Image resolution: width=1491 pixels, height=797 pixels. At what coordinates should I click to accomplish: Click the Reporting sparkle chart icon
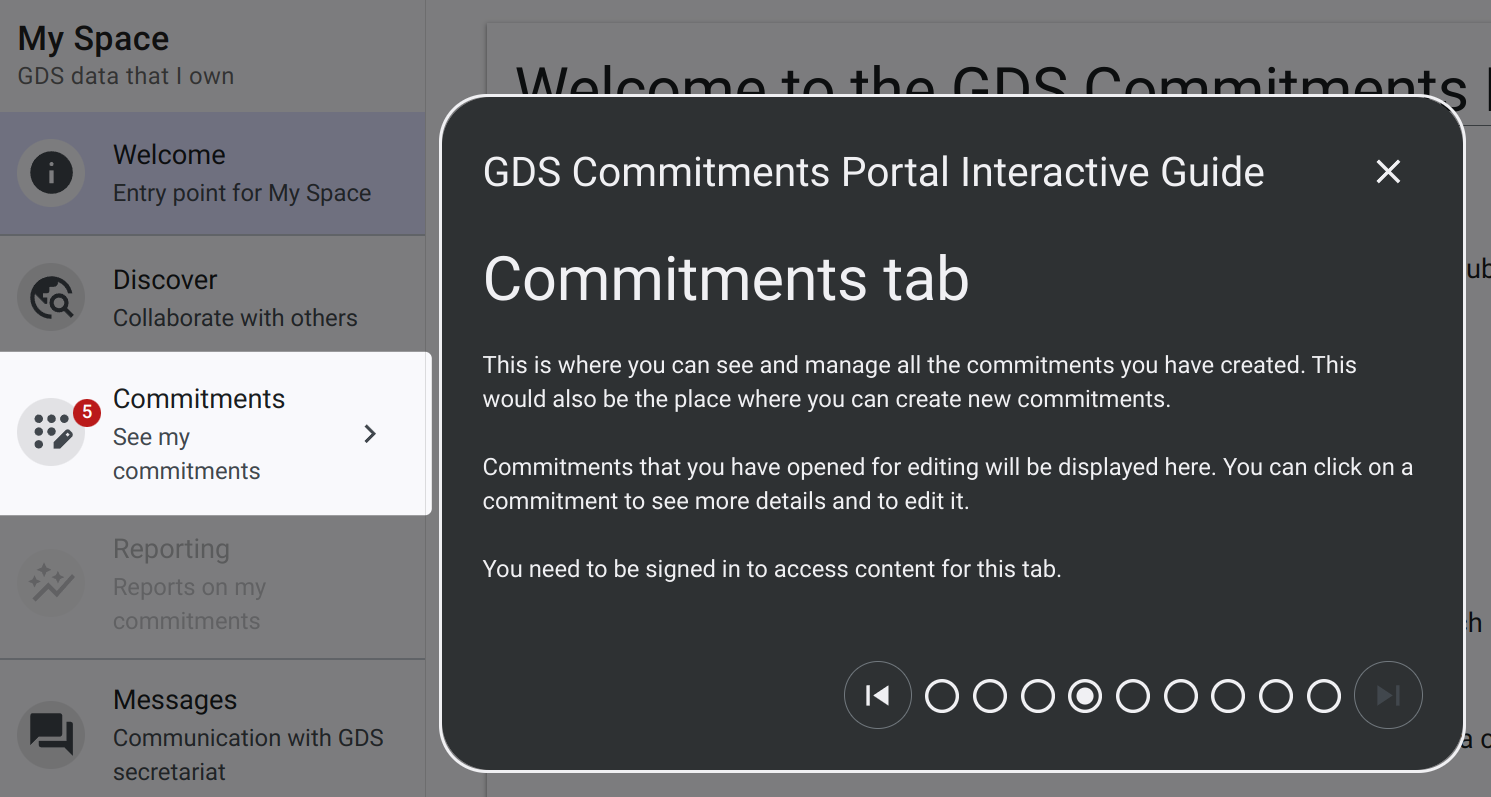(51, 584)
